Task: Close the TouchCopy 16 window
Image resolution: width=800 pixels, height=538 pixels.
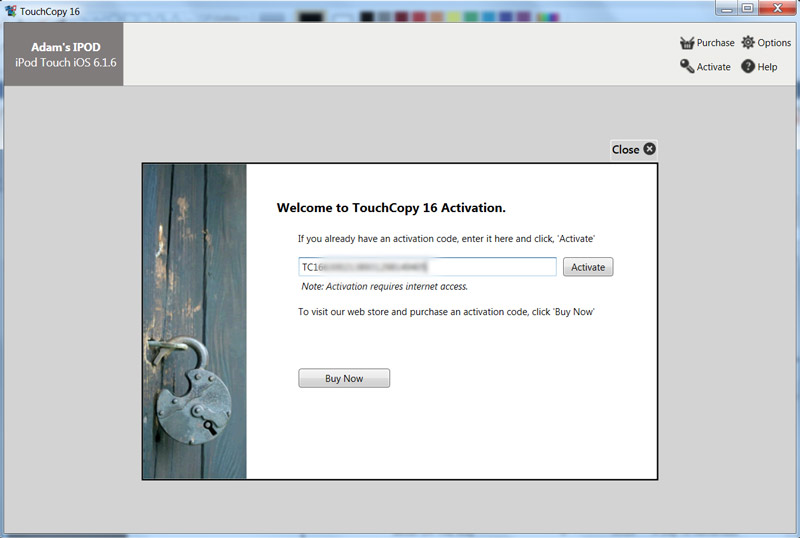Action: tap(778, 8)
